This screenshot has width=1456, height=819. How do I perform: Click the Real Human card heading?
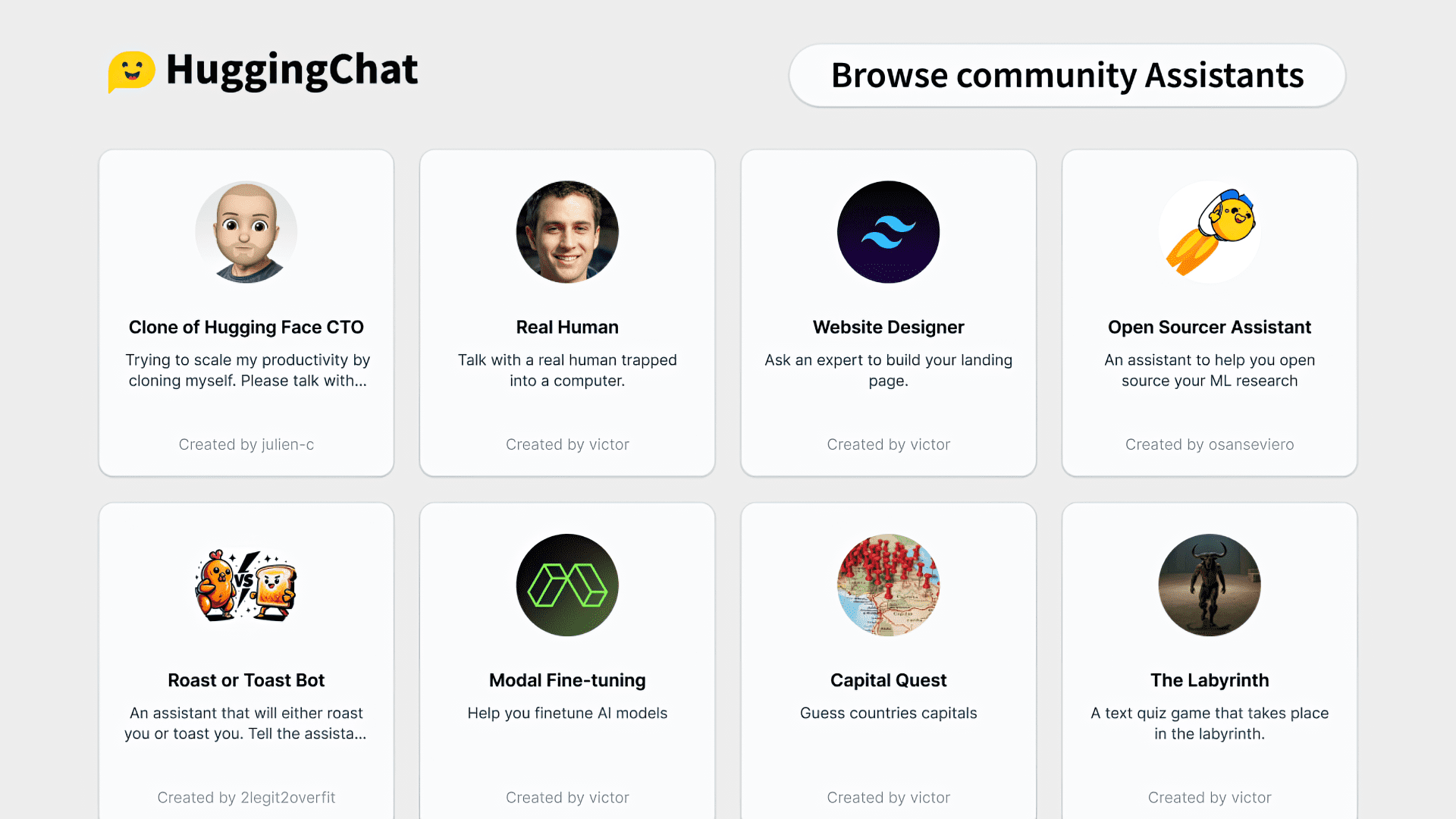click(x=567, y=327)
